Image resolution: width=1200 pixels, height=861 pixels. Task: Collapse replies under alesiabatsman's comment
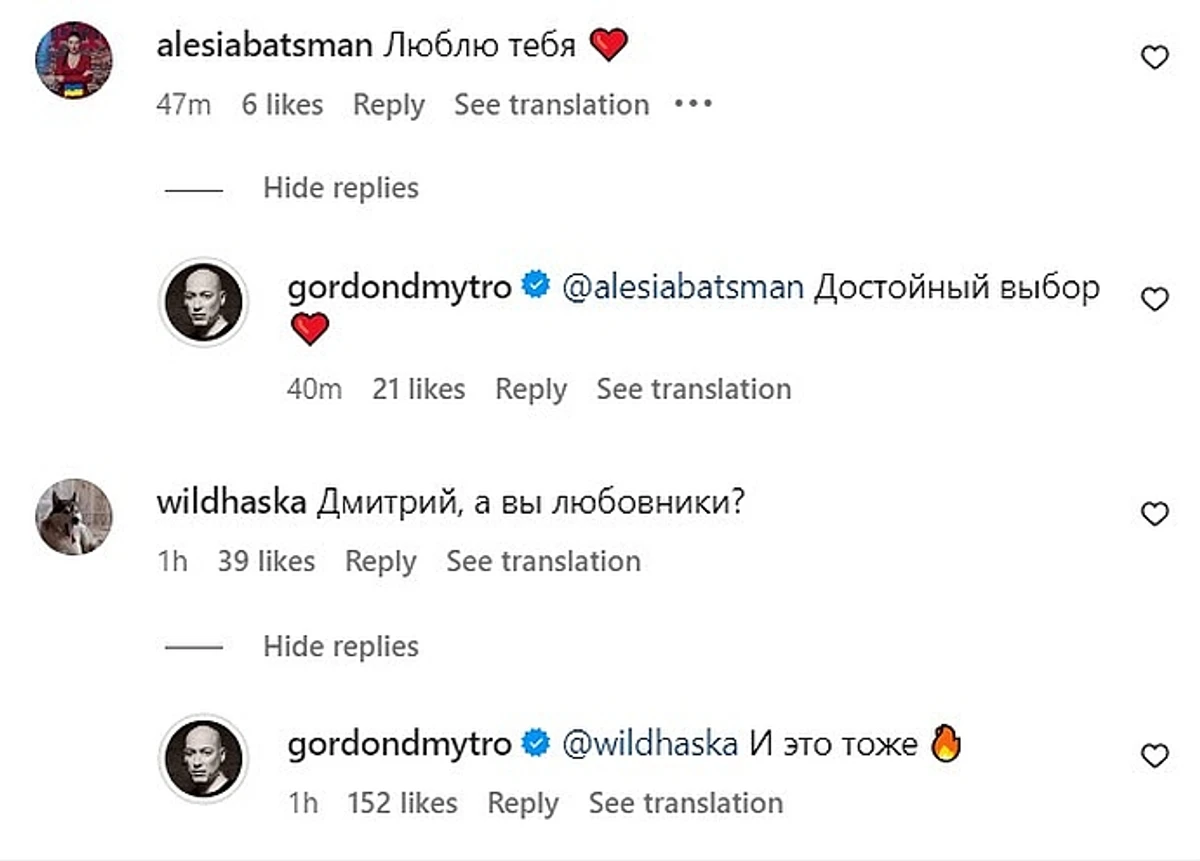(x=340, y=188)
